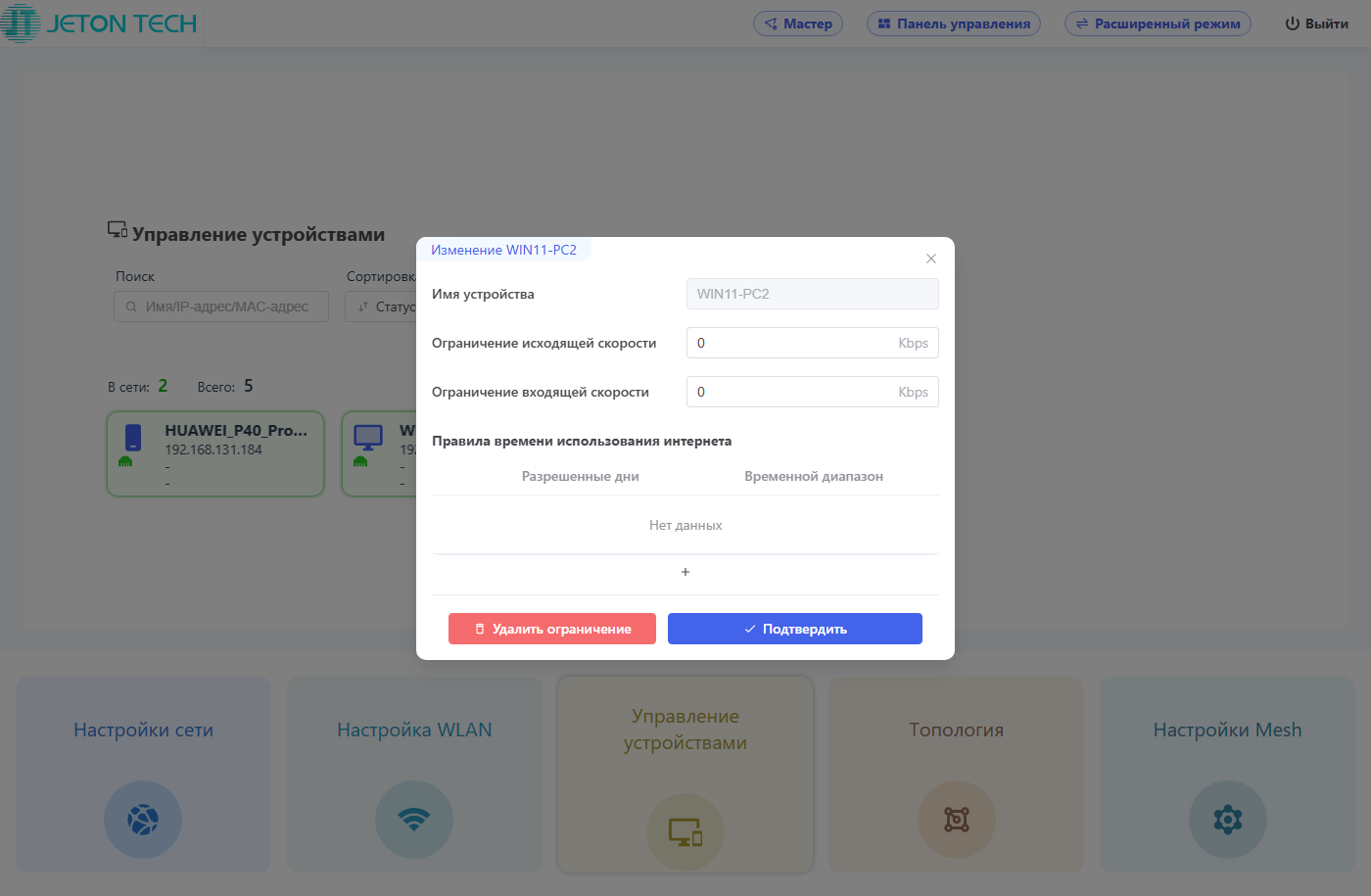Open the Настройки сети tile
Viewport: 1371px width, 896px height.
[143, 774]
